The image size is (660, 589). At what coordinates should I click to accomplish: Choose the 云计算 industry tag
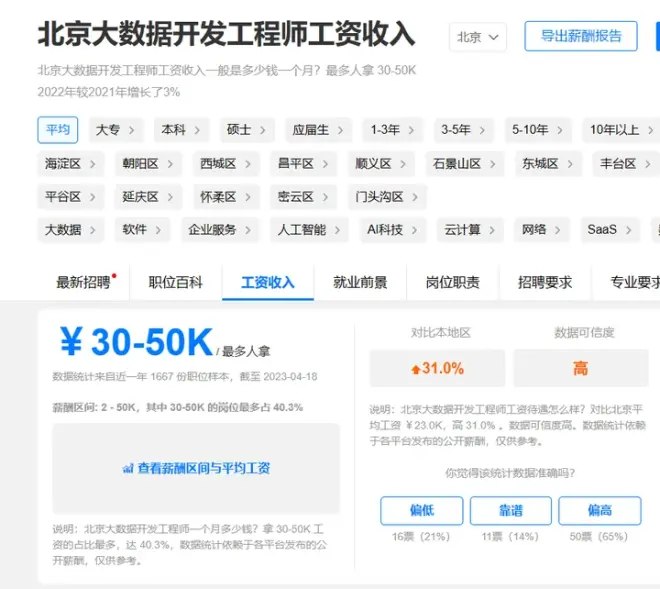click(469, 230)
